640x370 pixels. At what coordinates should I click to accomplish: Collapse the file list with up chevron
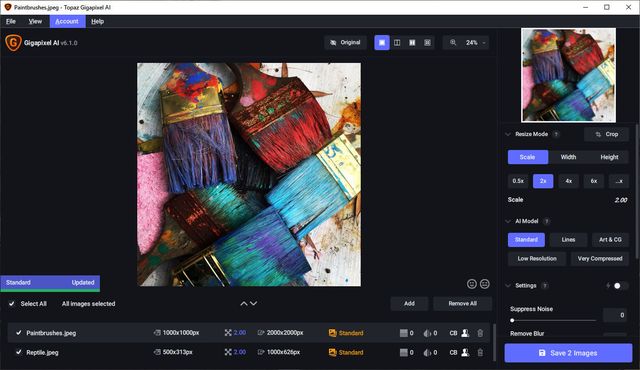[x=244, y=304]
